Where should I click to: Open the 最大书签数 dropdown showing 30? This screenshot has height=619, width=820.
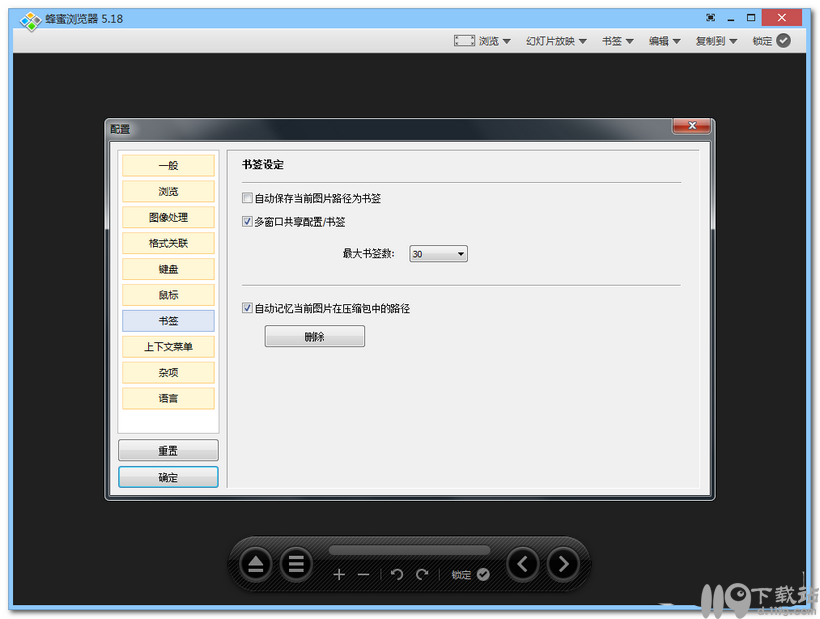tap(437, 253)
